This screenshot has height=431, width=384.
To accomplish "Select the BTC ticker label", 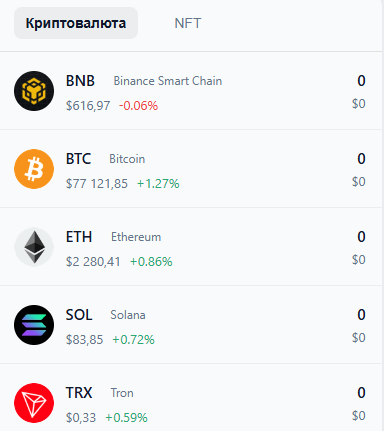I will 78,159.
